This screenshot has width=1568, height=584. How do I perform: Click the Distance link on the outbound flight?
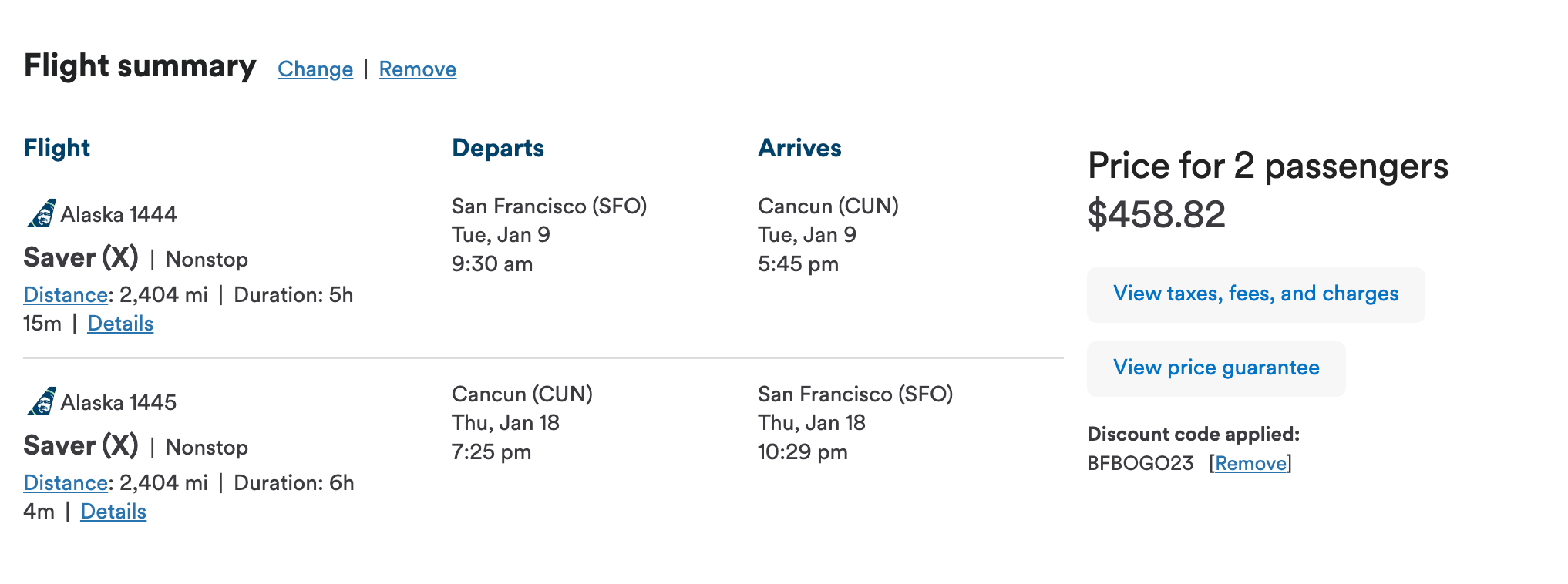(65, 294)
